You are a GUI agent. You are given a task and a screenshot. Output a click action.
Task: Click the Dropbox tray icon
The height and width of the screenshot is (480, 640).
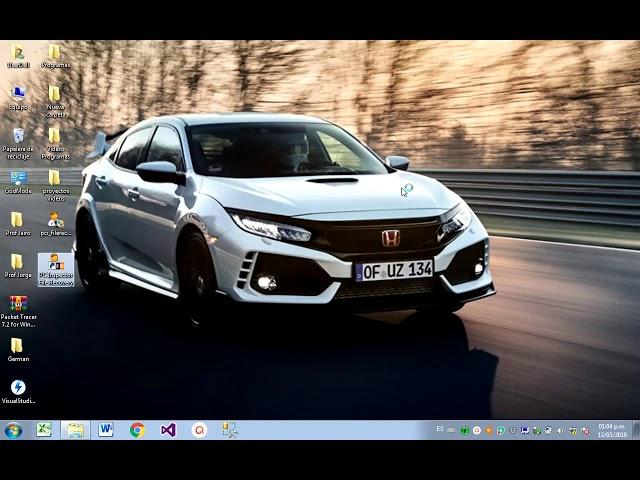click(513, 431)
